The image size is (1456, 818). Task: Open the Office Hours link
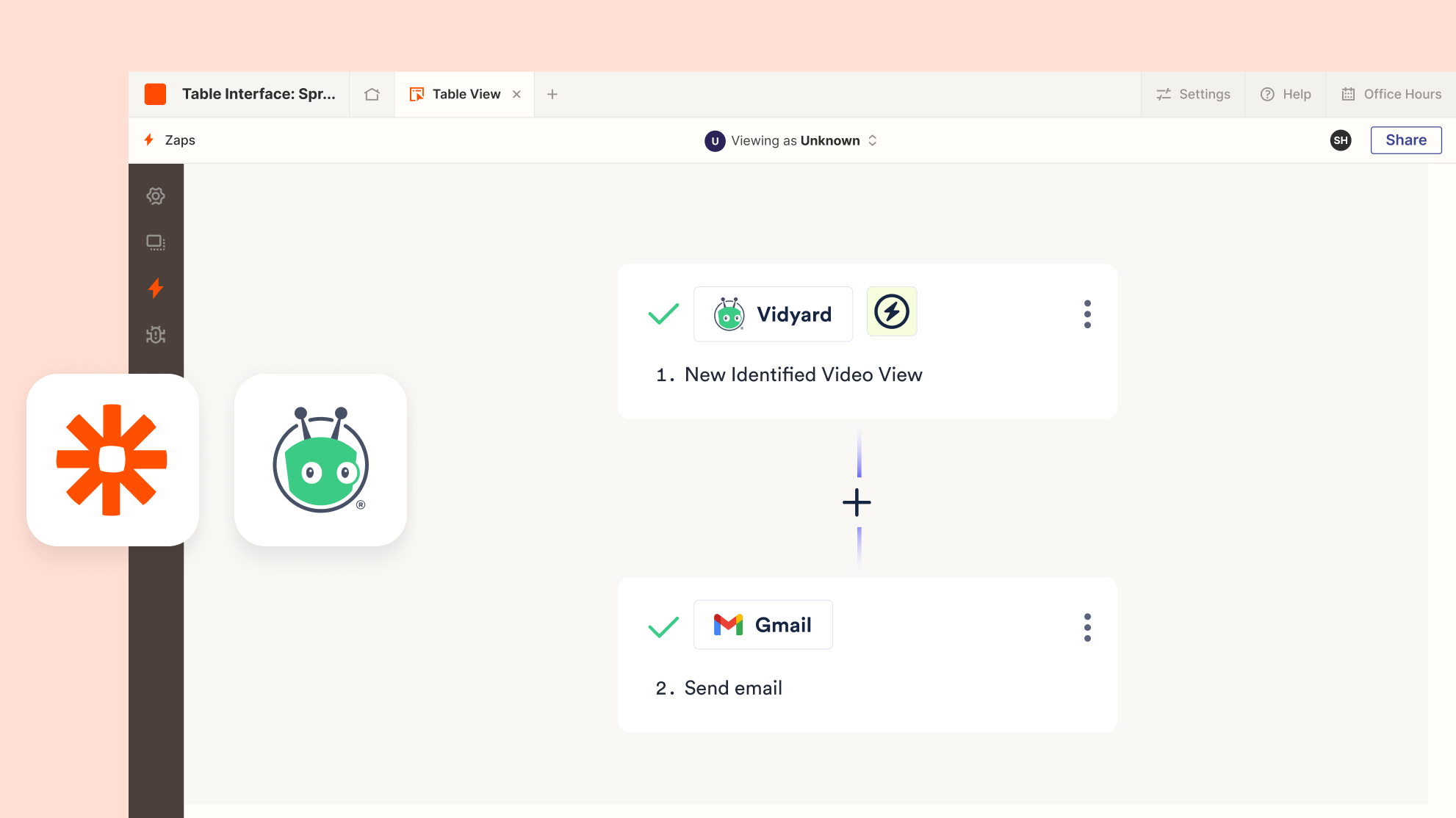pos(1391,94)
